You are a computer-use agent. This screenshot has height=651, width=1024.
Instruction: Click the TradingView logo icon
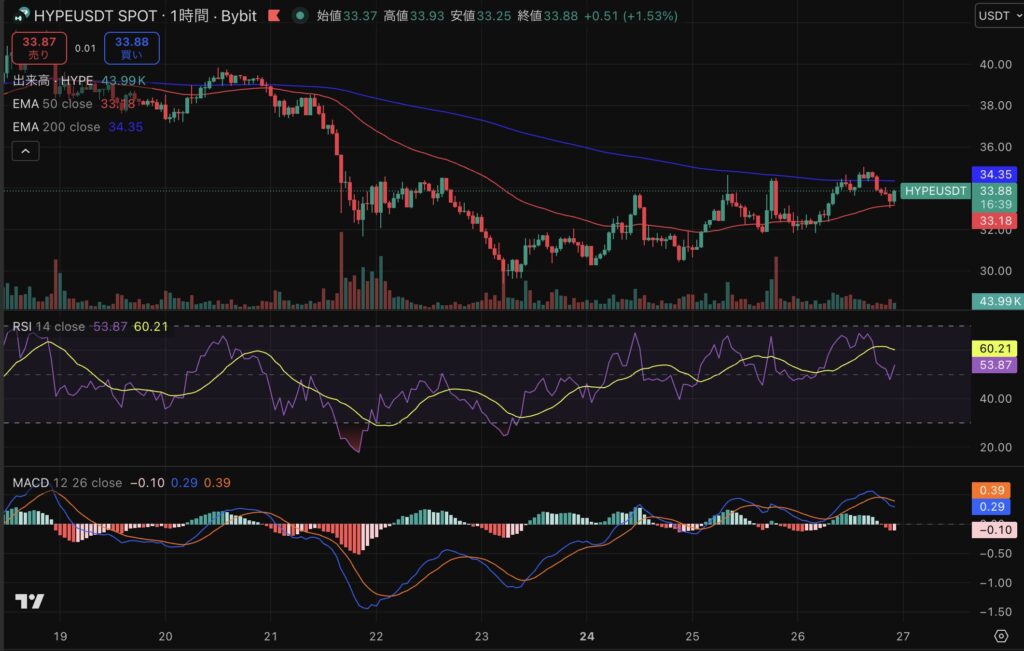pyautogui.click(x=29, y=601)
